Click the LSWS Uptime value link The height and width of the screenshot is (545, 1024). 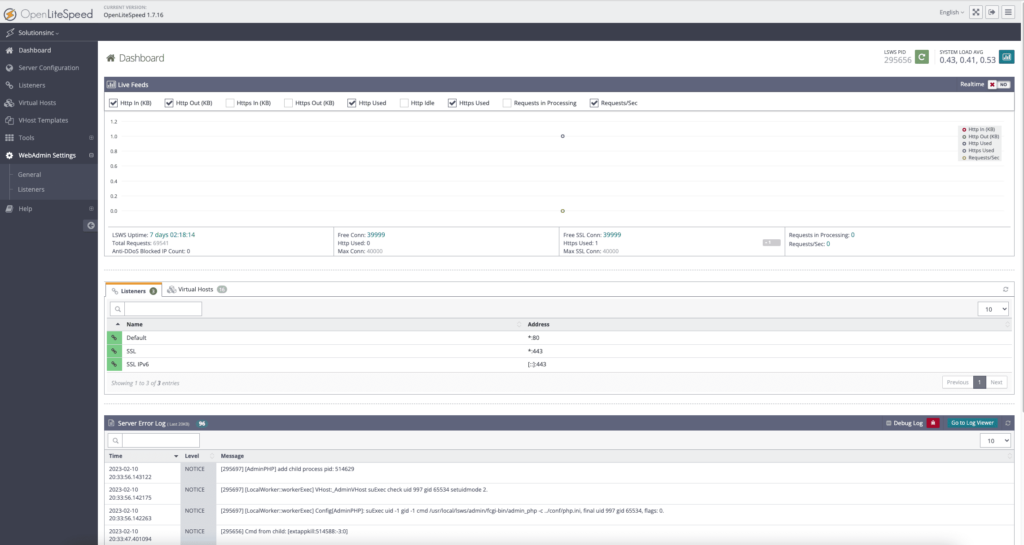pyautogui.click(x=172, y=235)
